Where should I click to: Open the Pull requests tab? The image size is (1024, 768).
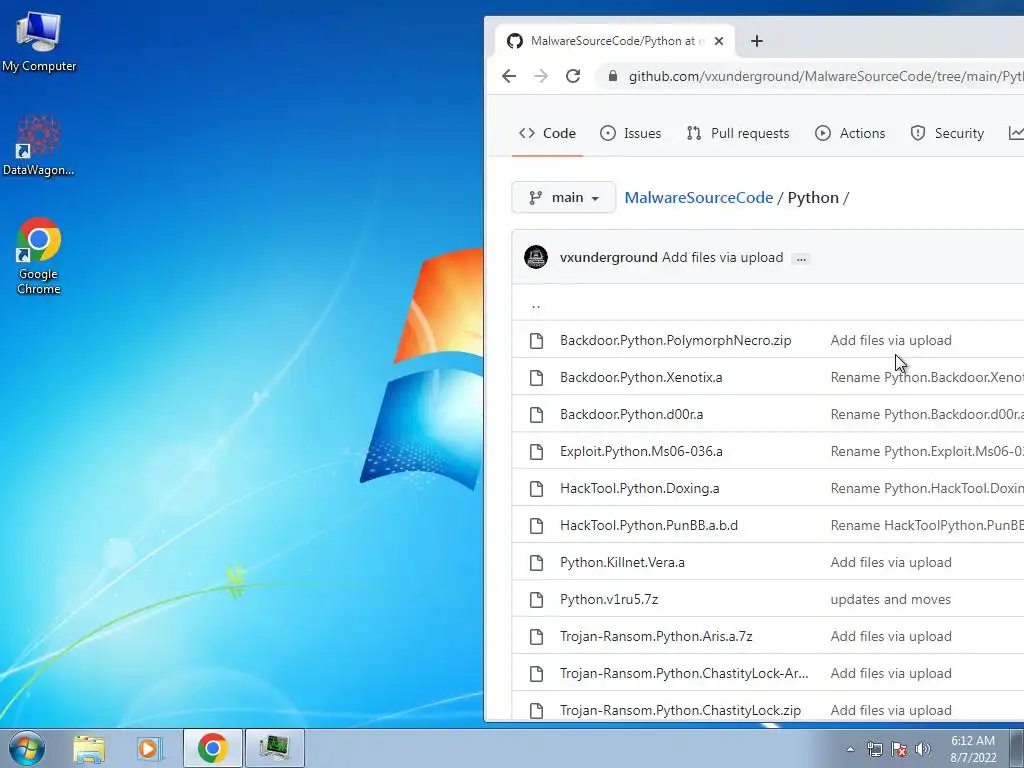(x=737, y=133)
